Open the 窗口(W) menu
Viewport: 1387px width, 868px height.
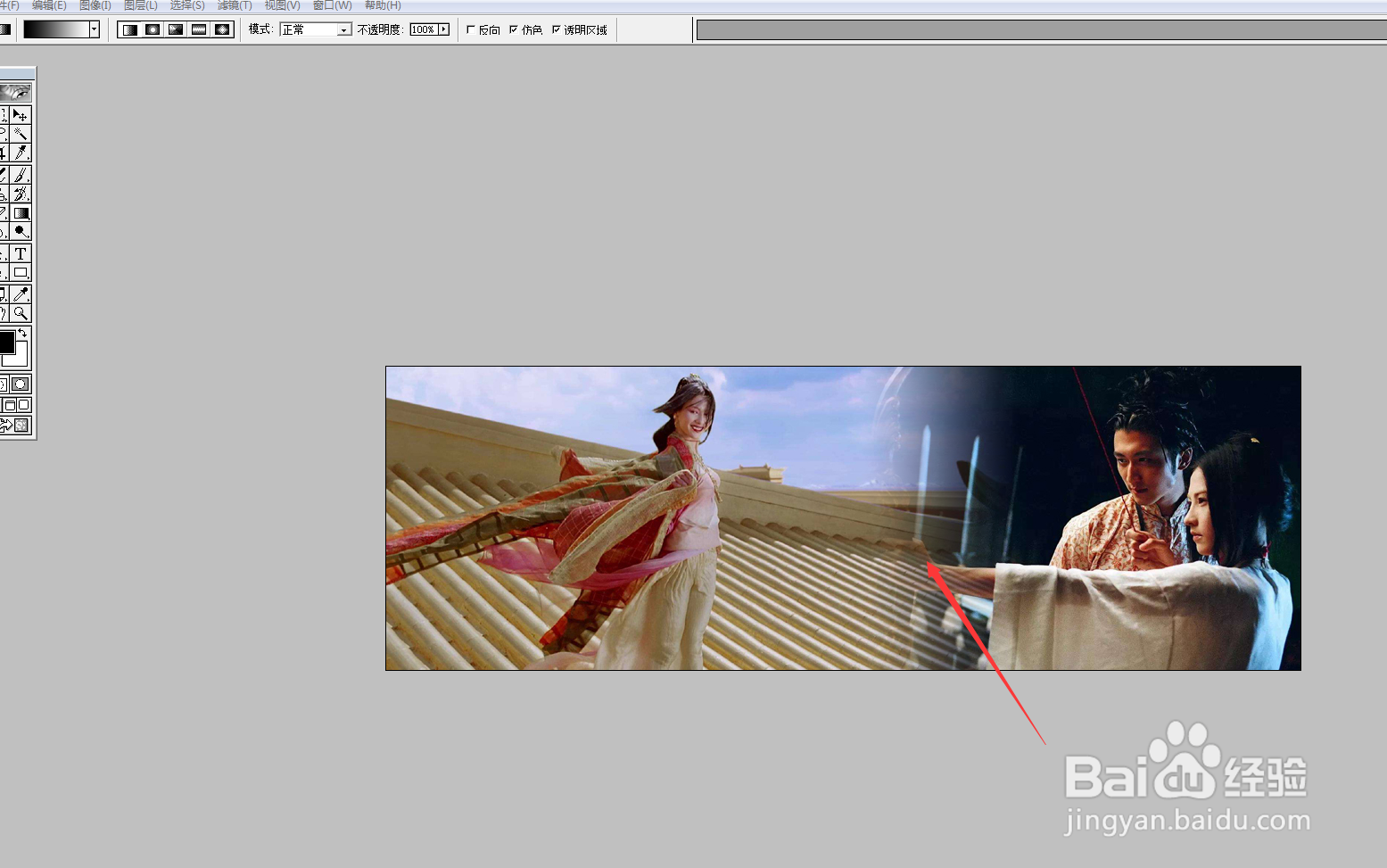332,5
